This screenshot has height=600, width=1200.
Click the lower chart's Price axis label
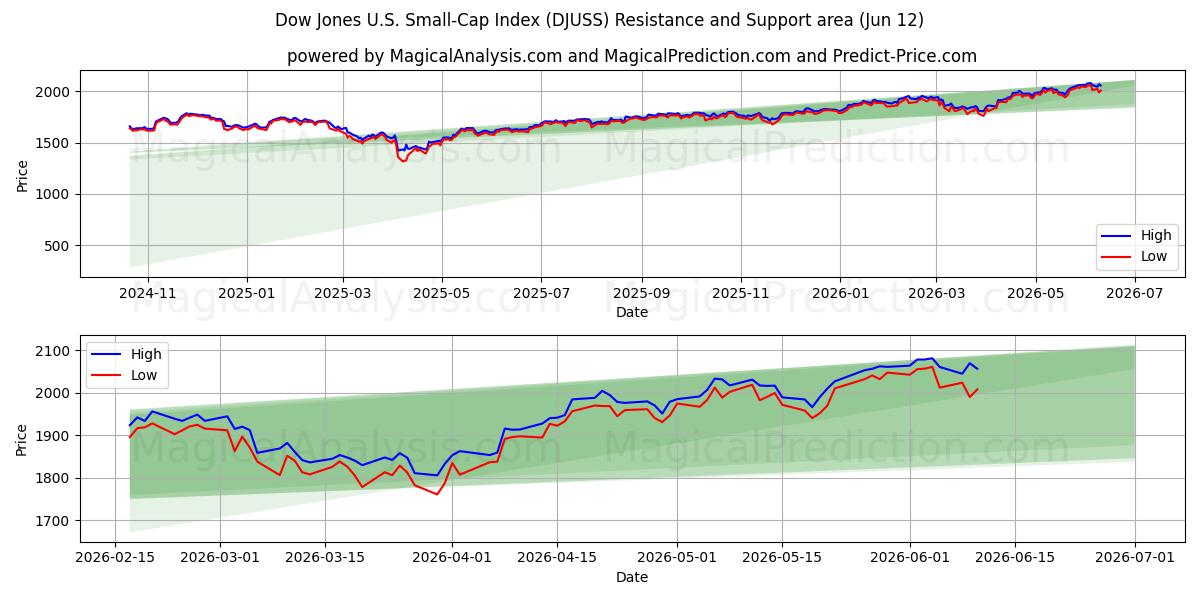[23, 439]
